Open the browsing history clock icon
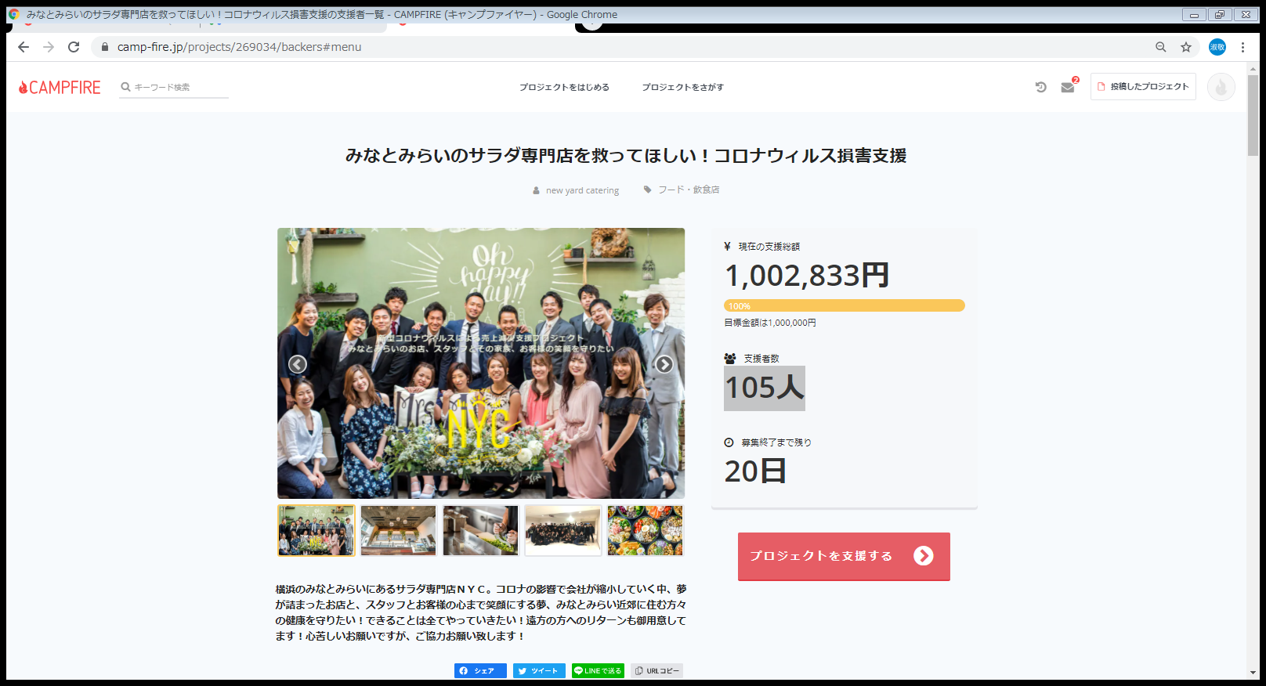 click(1040, 88)
